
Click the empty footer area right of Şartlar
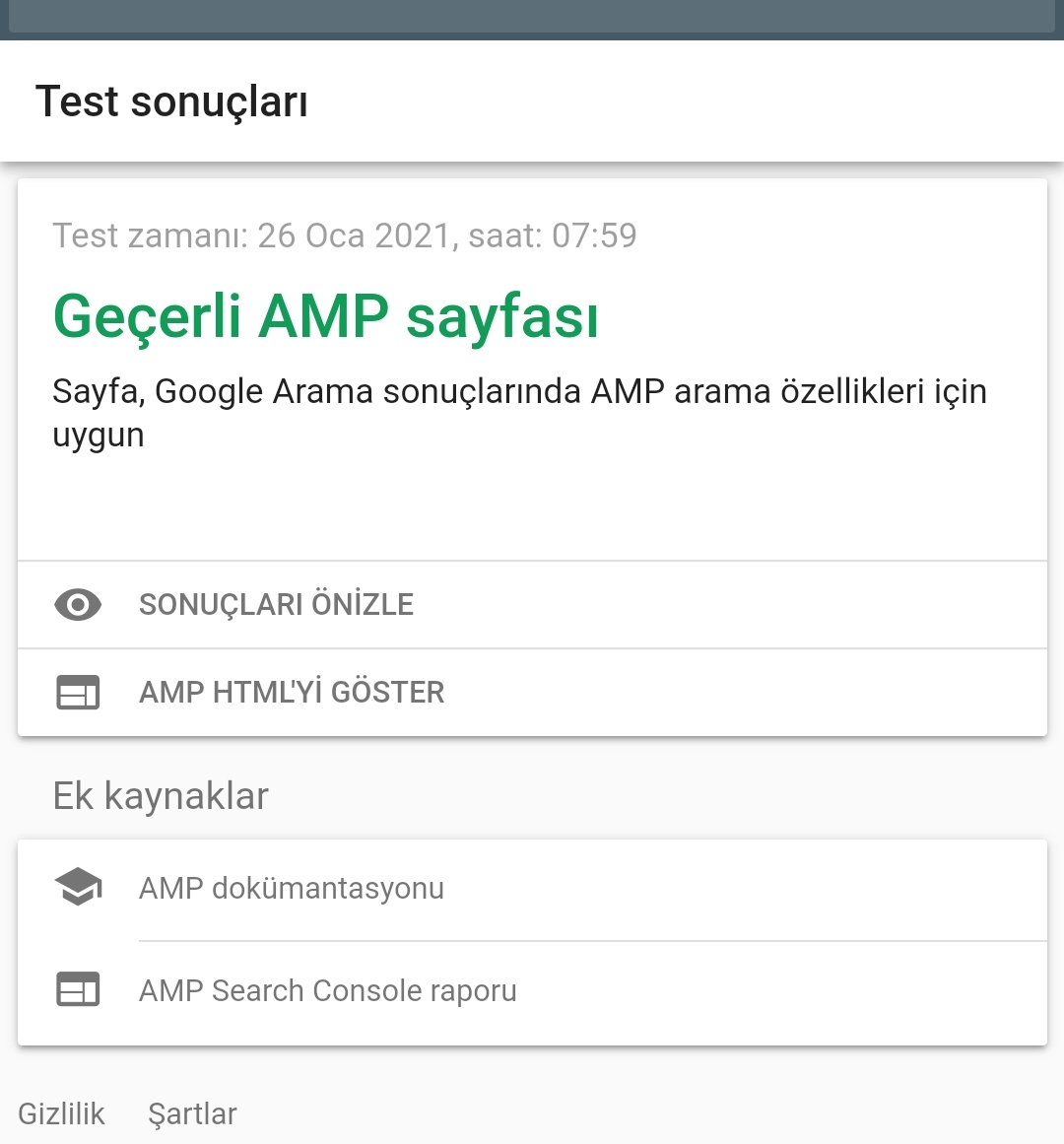[x=649, y=1114]
